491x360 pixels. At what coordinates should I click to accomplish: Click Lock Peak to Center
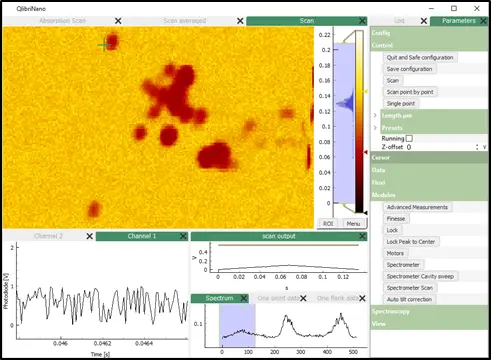[411, 242]
